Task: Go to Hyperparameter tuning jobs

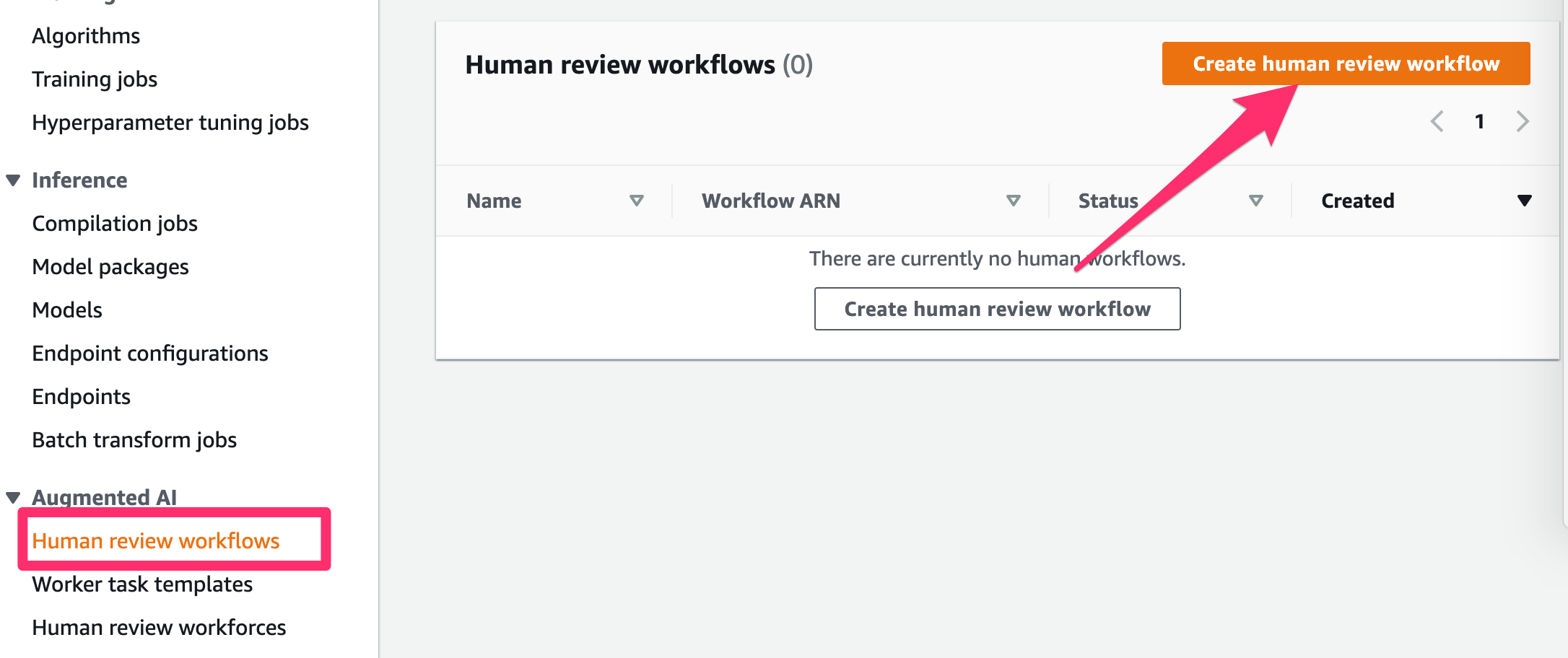Action: pyautogui.click(x=170, y=123)
